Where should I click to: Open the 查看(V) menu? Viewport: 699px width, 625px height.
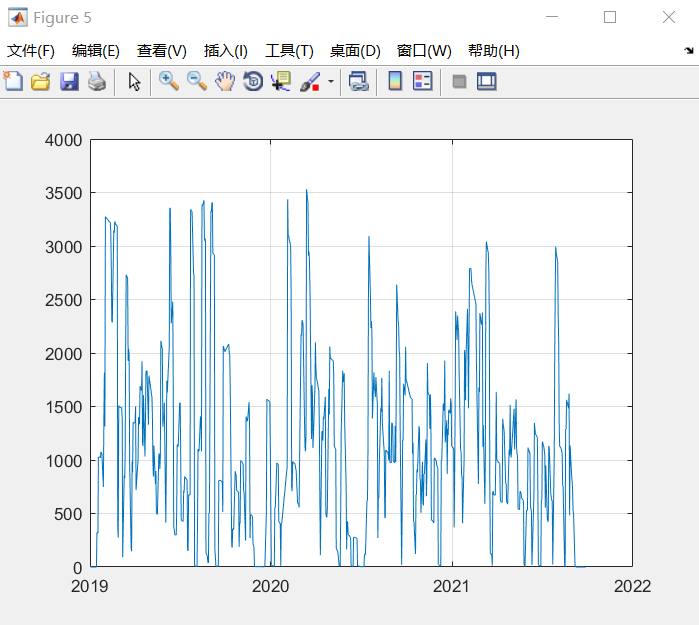[x=161, y=51]
